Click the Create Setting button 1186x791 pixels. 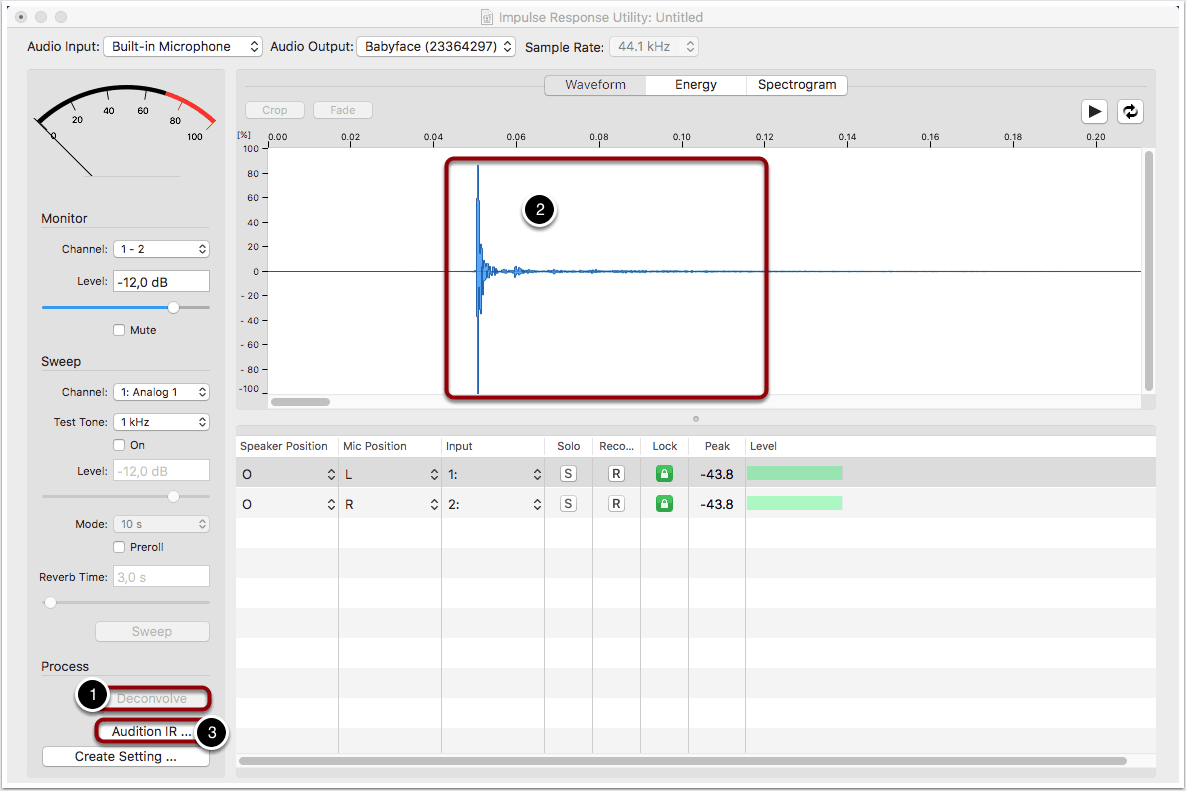pos(126,757)
